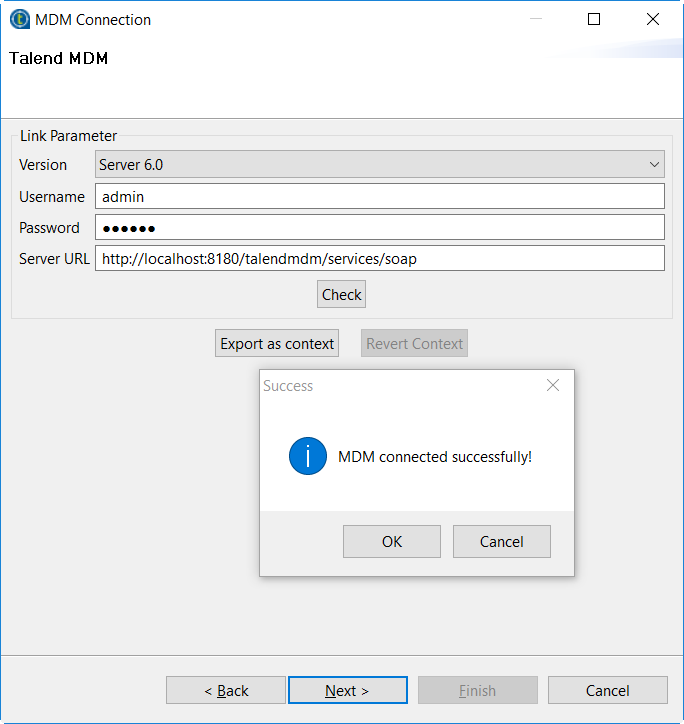This screenshot has width=684, height=724.
Task: Proceed with the Next button
Action: pyautogui.click(x=347, y=690)
